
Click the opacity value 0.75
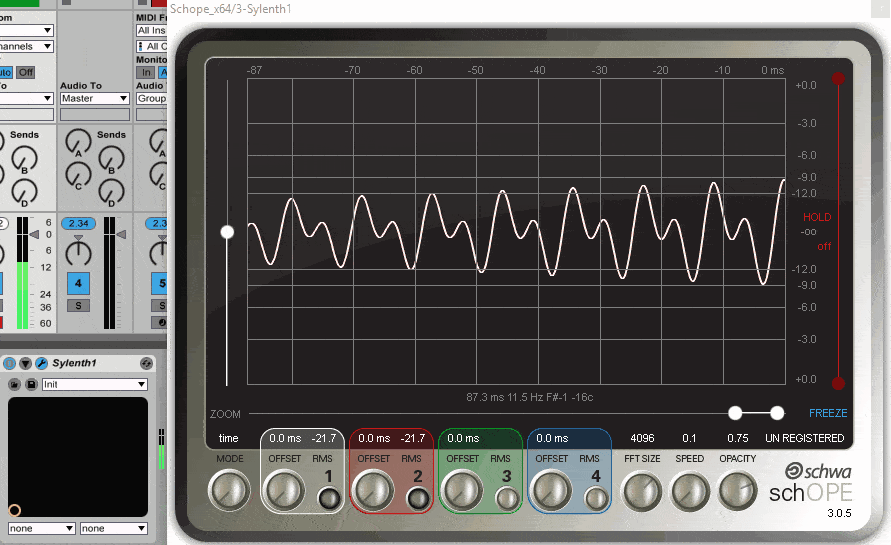point(738,438)
